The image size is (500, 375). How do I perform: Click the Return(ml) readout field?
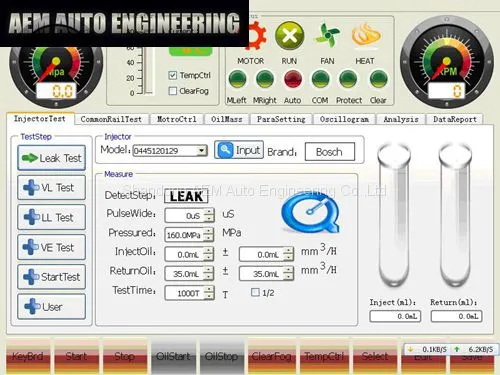tap(456, 316)
